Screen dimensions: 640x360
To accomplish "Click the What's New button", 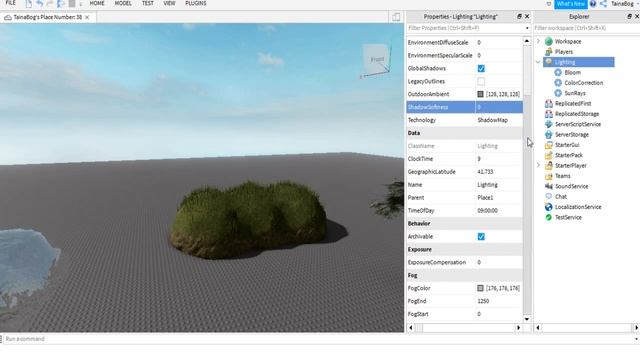I will [x=571, y=4].
